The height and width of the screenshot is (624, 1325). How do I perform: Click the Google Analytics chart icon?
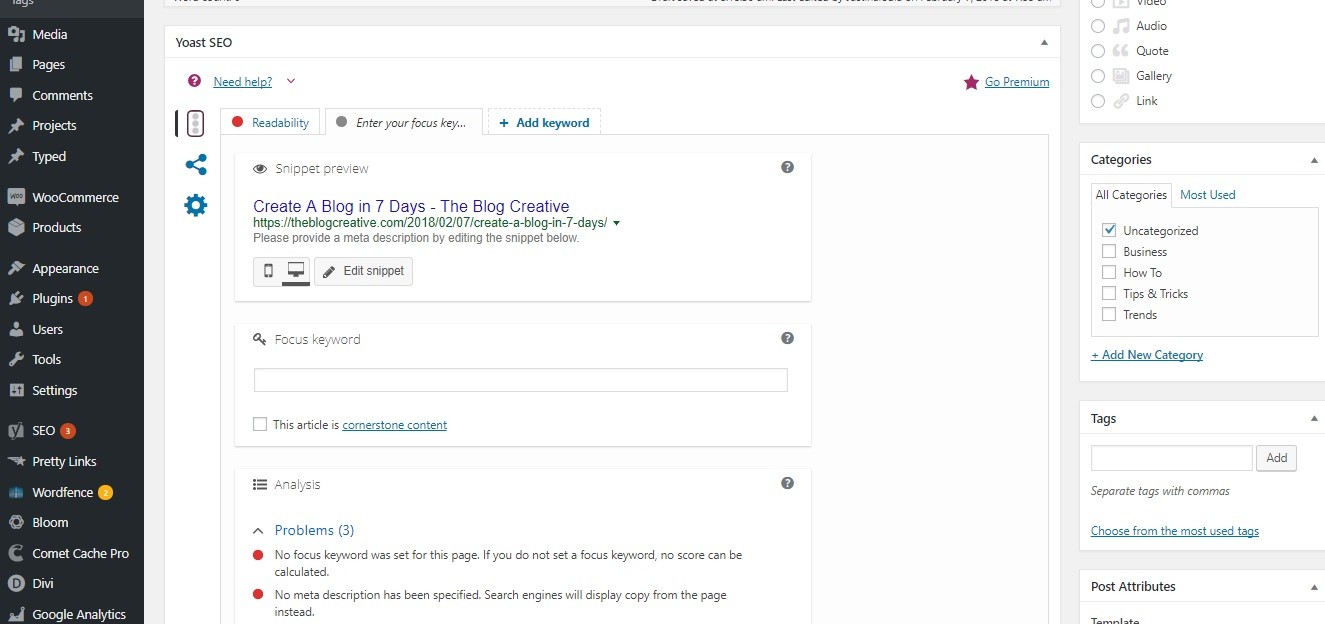[16, 614]
